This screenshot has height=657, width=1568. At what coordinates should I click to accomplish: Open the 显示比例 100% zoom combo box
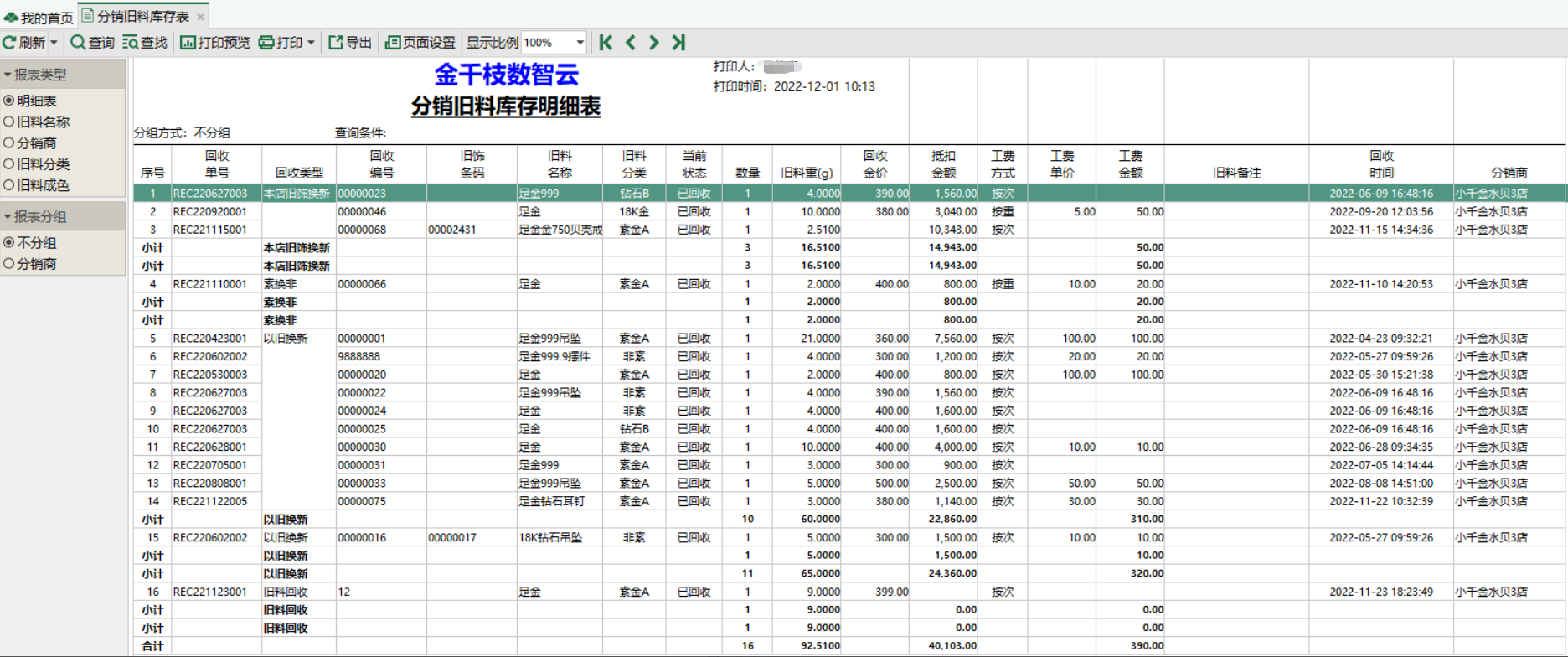[x=553, y=42]
